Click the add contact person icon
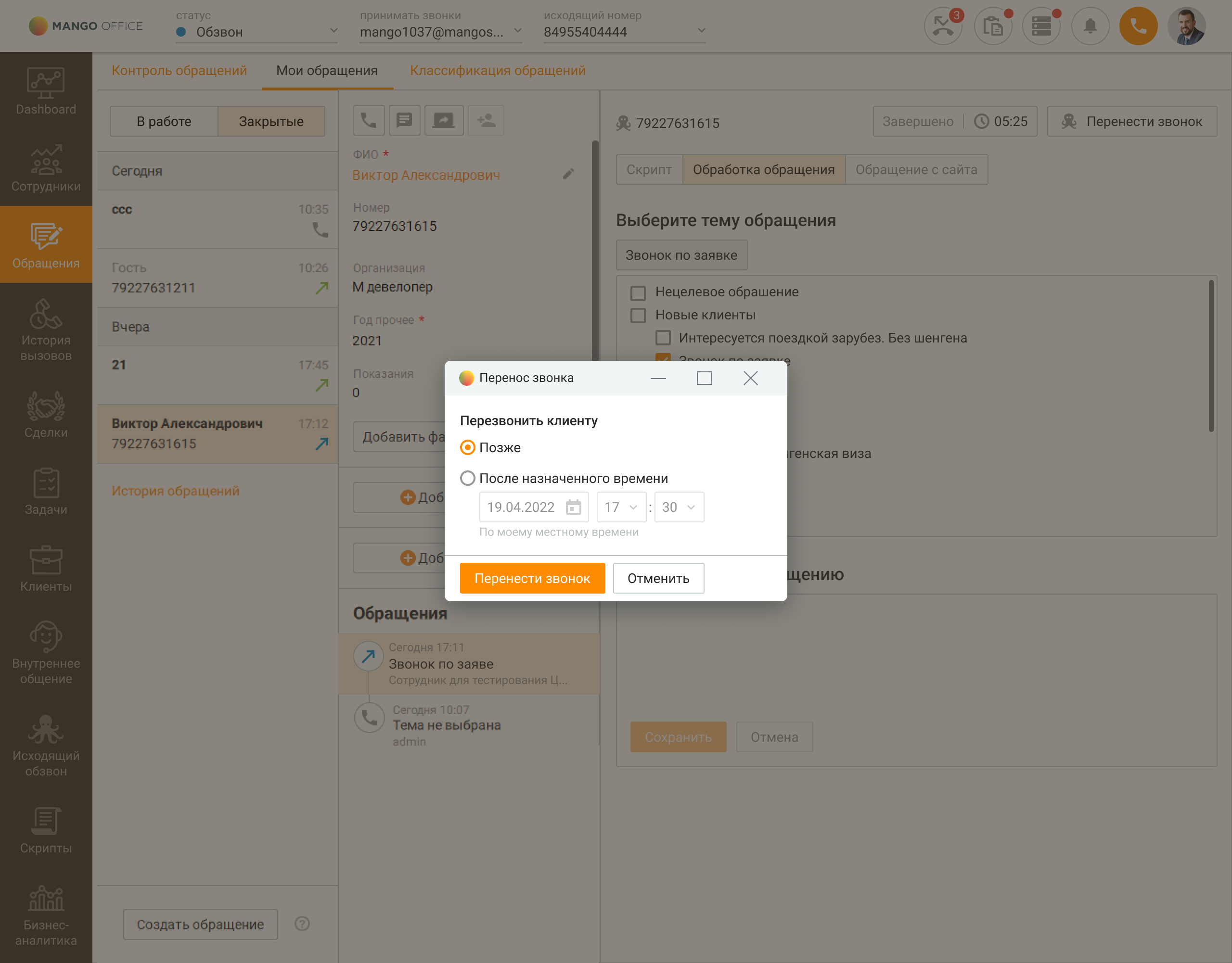Viewport: 1232px width, 963px height. point(486,120)
